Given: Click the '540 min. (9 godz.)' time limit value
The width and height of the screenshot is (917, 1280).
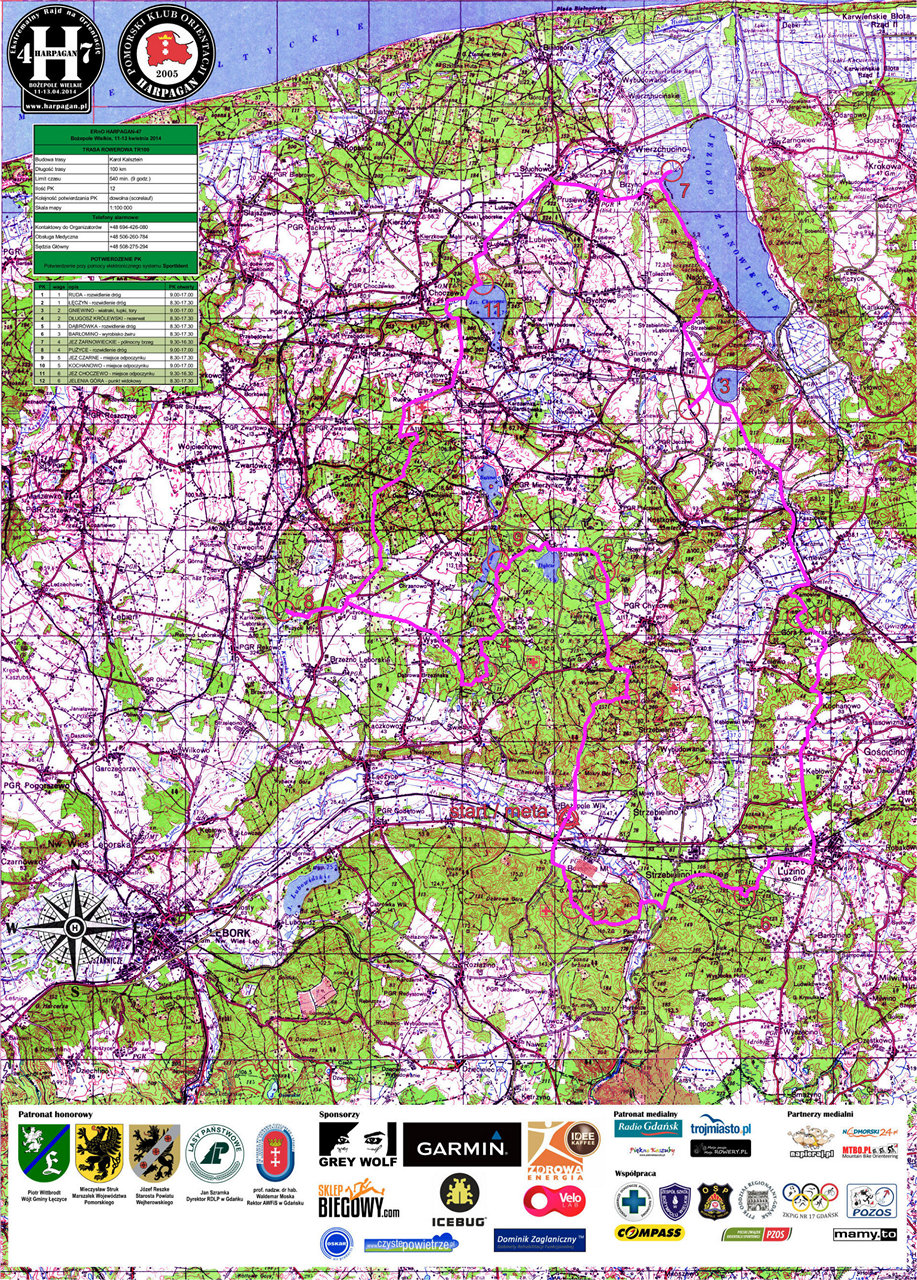Looking at the screenshot, I should [152, 177].
